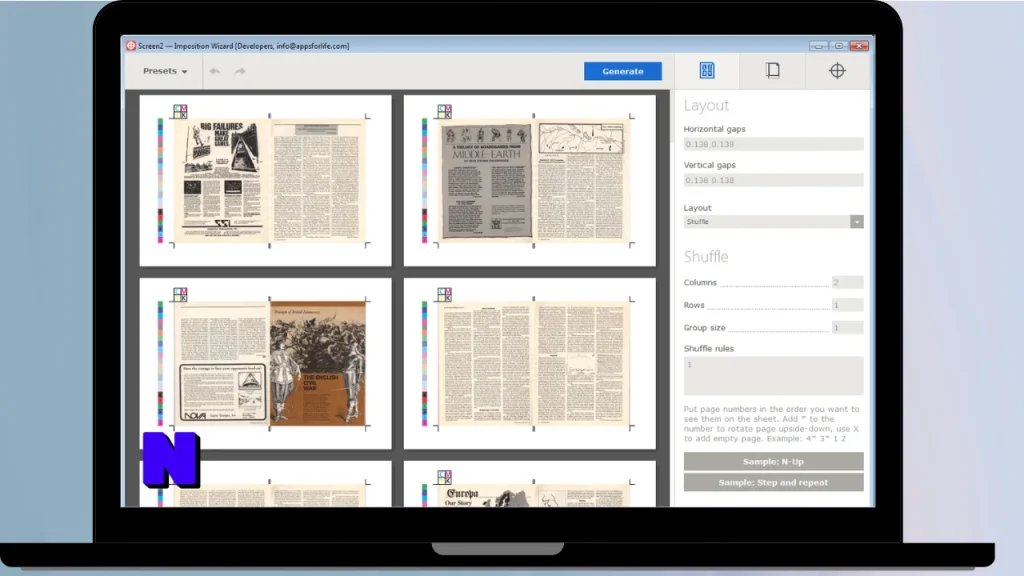The height and width of the screenshot is (576, 1024).
Task: Switch to the registration marks tab
Action: point(837,71)
